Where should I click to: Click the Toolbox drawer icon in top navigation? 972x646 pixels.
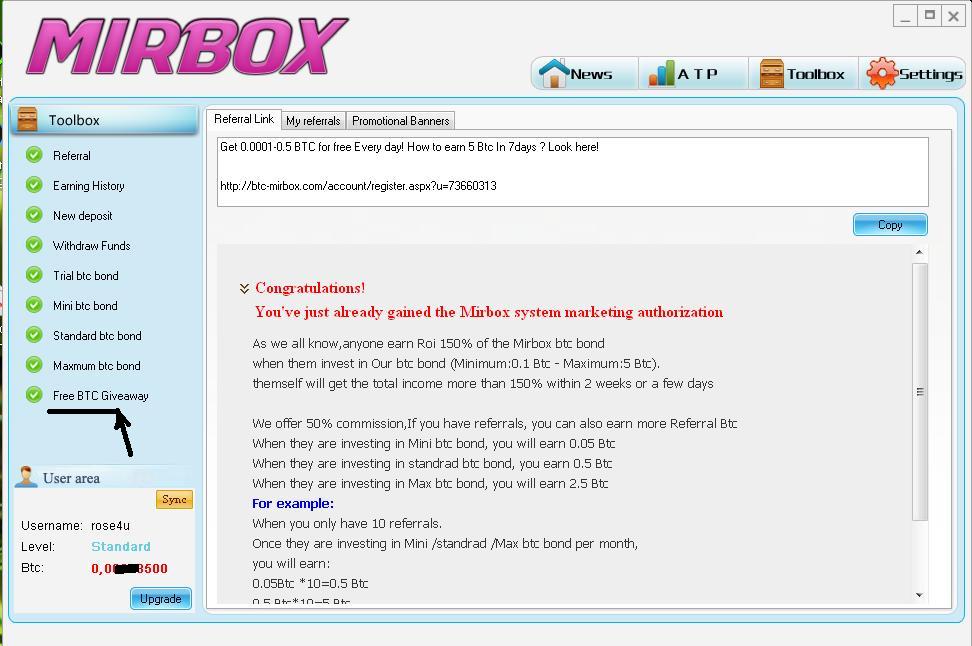(x=772, y=73)
